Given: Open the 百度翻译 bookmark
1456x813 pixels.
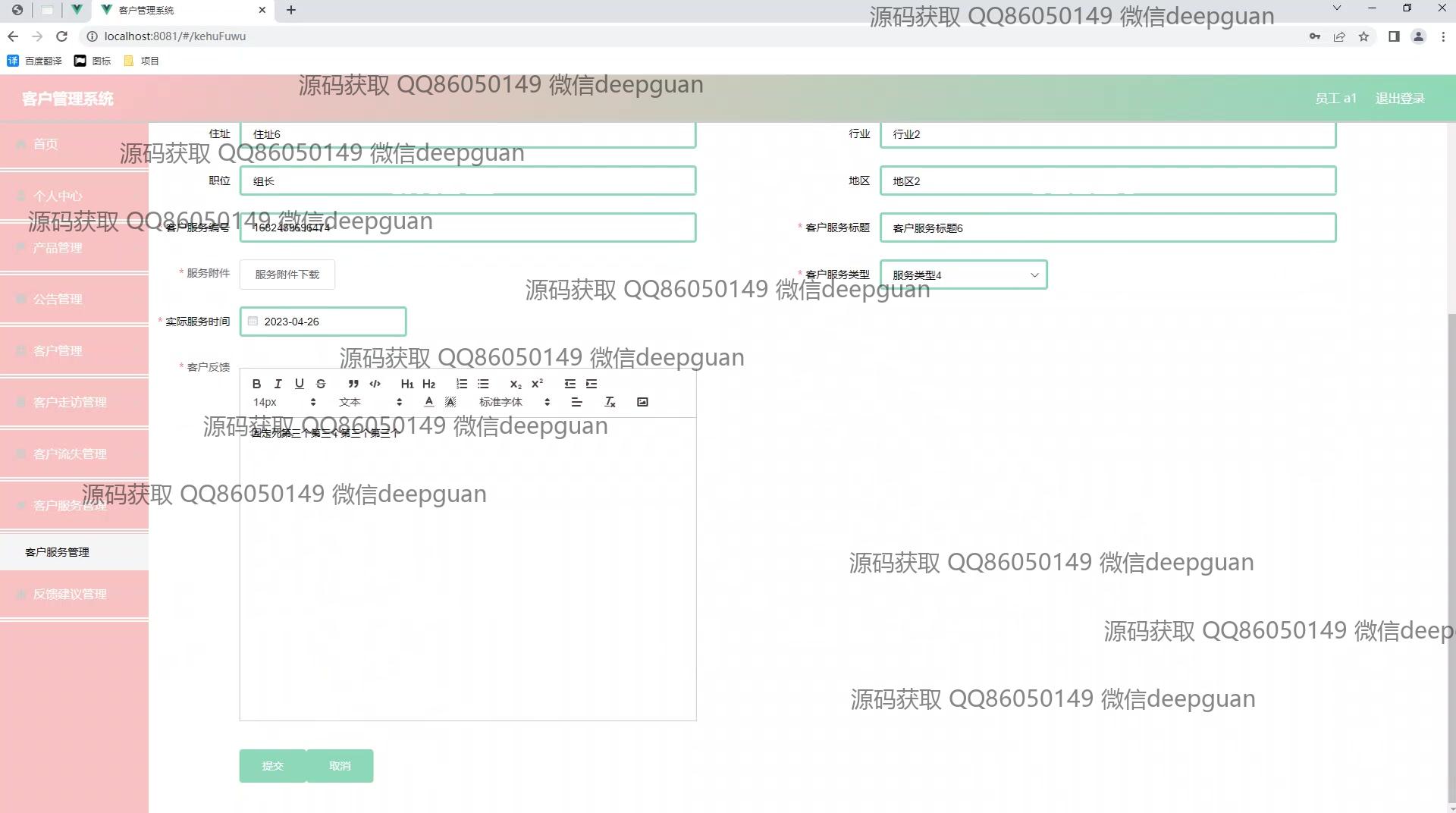Looking at the screenshot, I should 35,61.
